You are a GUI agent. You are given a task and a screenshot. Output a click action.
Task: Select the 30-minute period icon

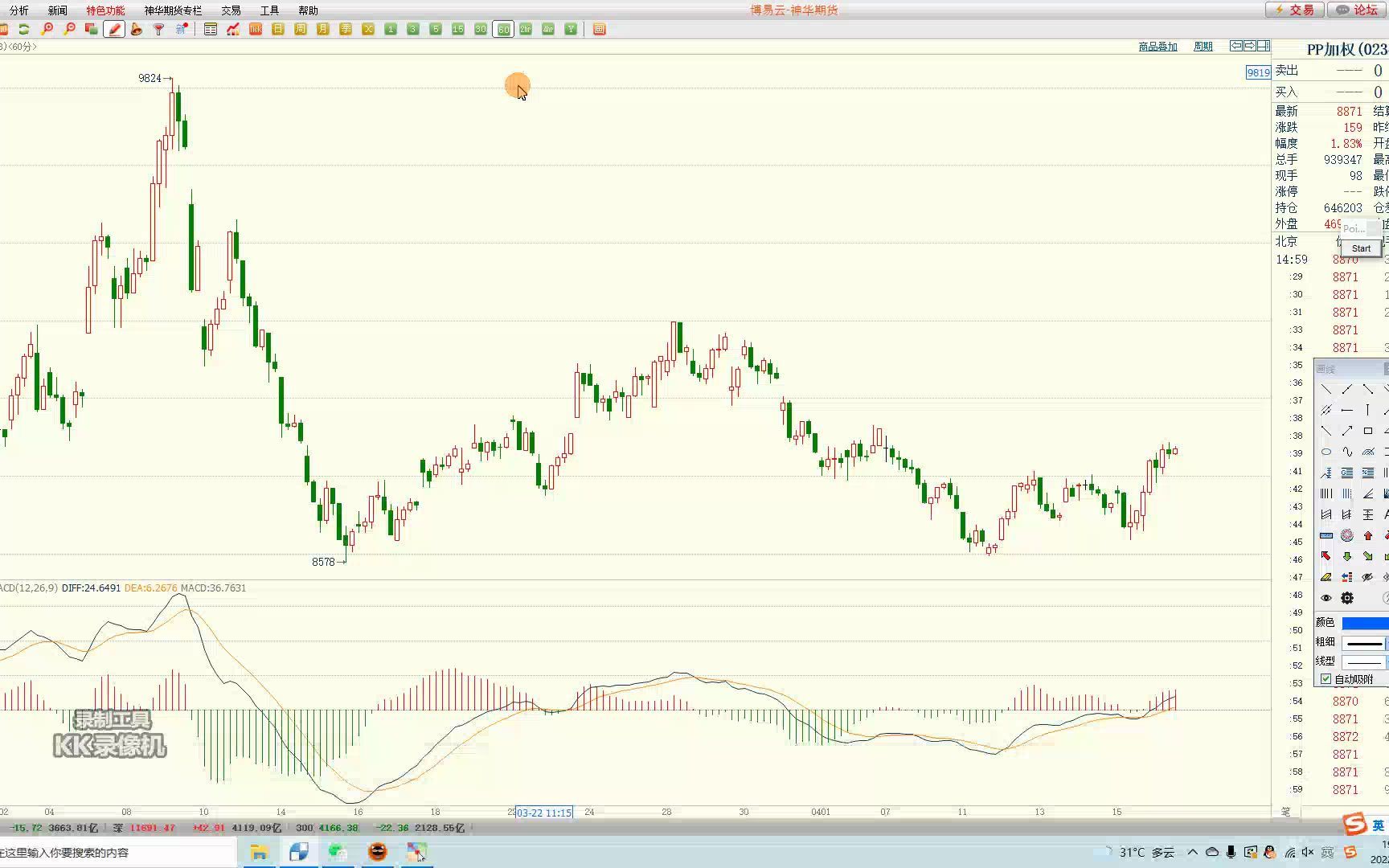(481, 30)
